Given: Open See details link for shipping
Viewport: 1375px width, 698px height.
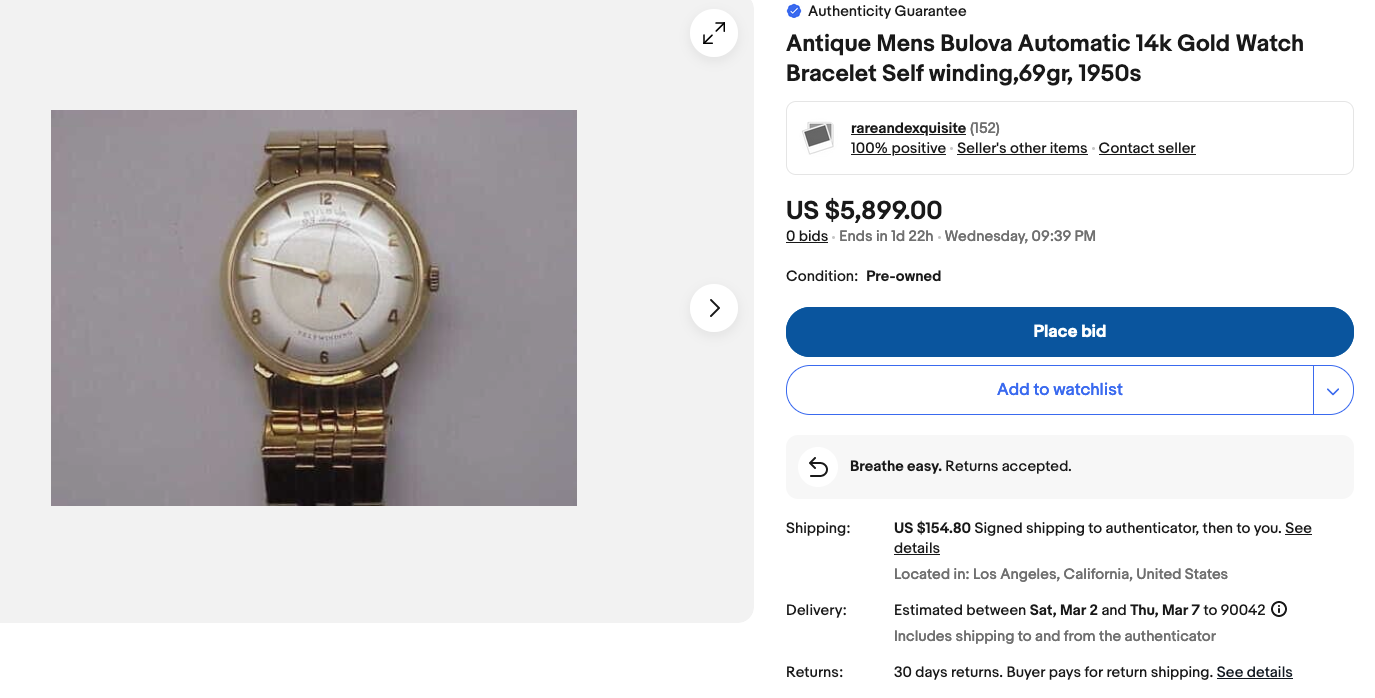Looking at the screenshot, I should pyautogui.click(x=1298, y=528).
